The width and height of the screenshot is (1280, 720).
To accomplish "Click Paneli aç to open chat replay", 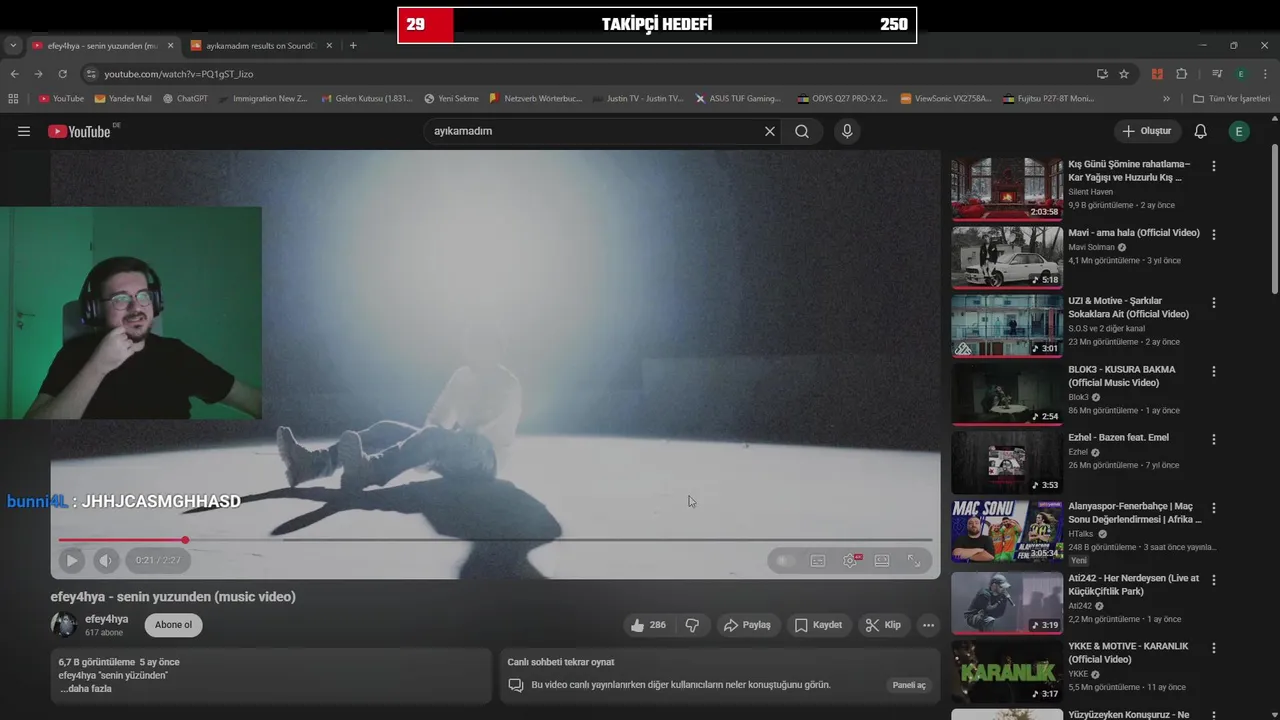I will 909,685.
